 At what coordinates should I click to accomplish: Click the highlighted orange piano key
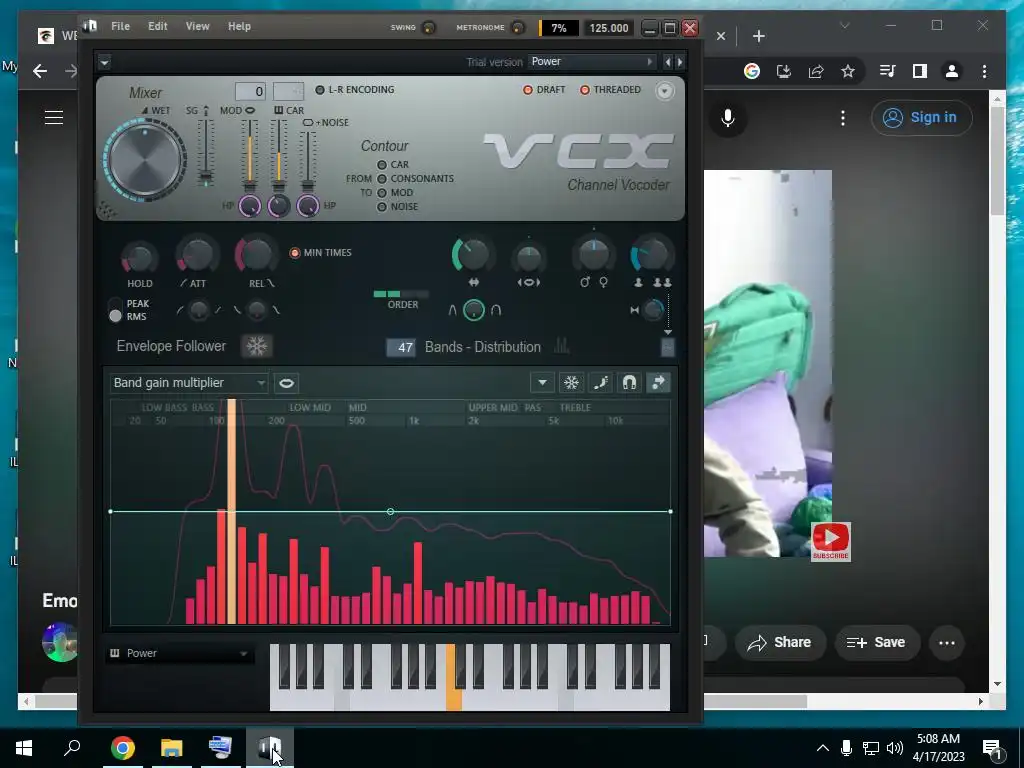[x=453, y=677]
